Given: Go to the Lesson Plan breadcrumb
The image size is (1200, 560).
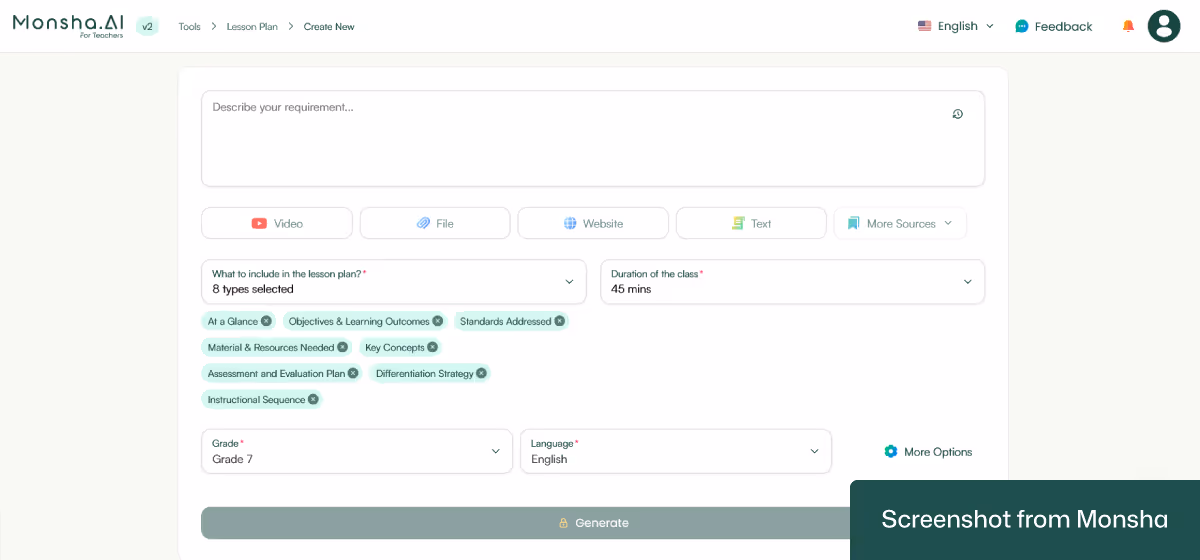Looking at the screenshot, I should pos(252,27).
